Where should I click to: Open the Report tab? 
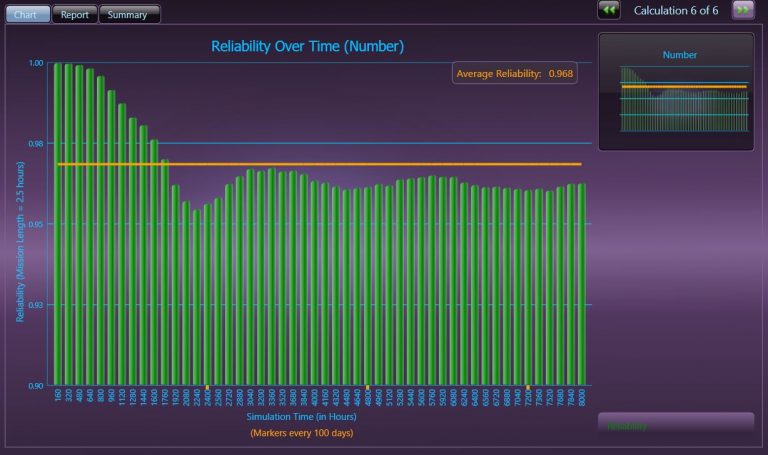[74, 14]
